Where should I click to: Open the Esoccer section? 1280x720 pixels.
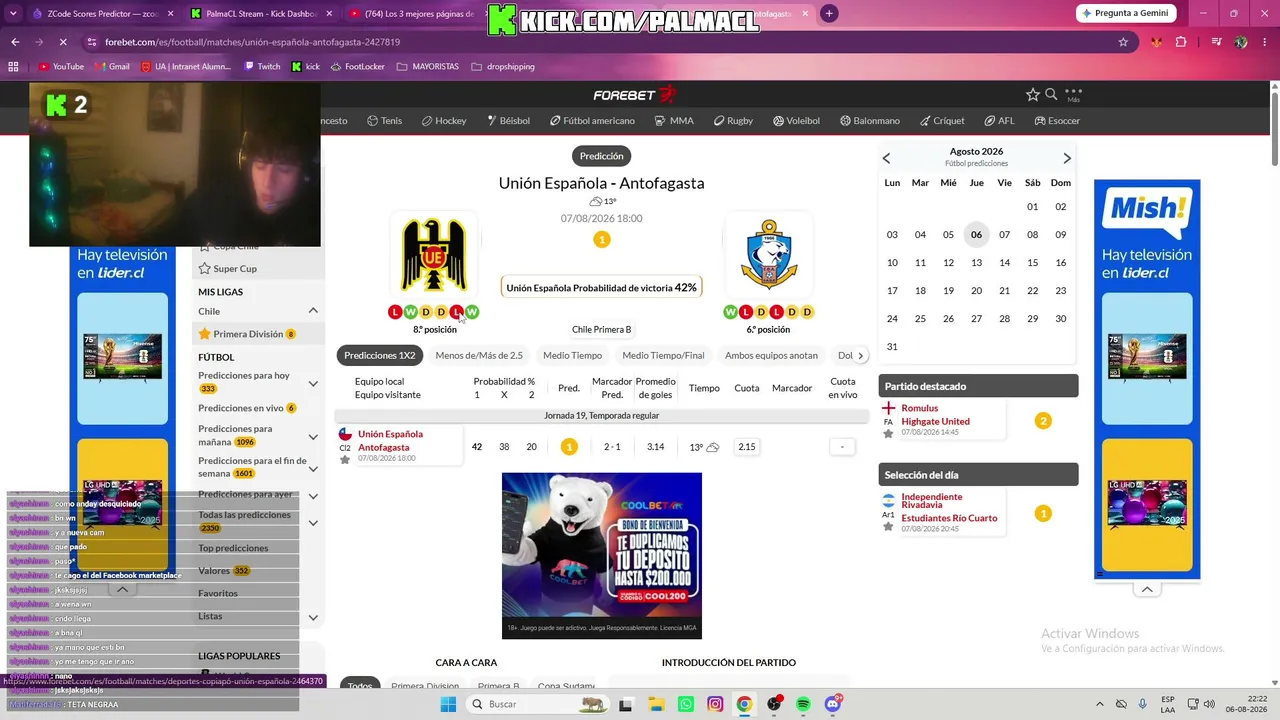click(x=1057, y=121)
